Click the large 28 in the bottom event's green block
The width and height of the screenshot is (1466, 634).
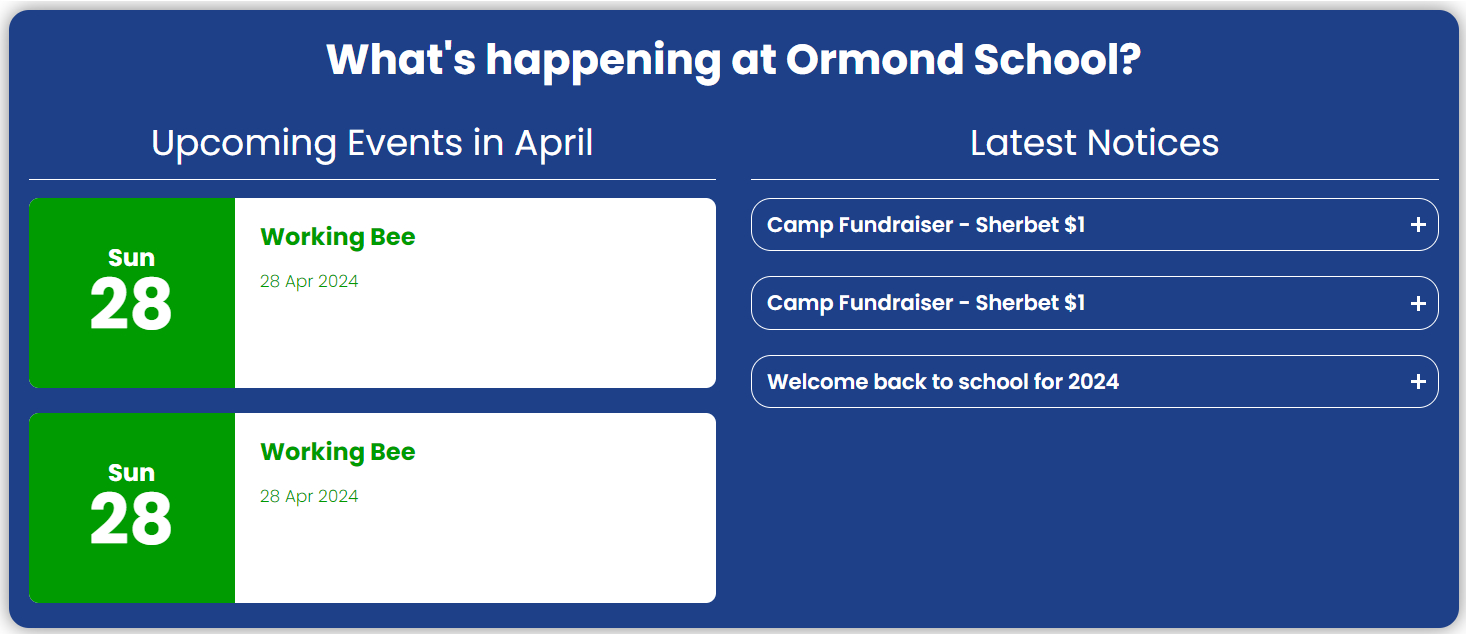click(131, 520)
